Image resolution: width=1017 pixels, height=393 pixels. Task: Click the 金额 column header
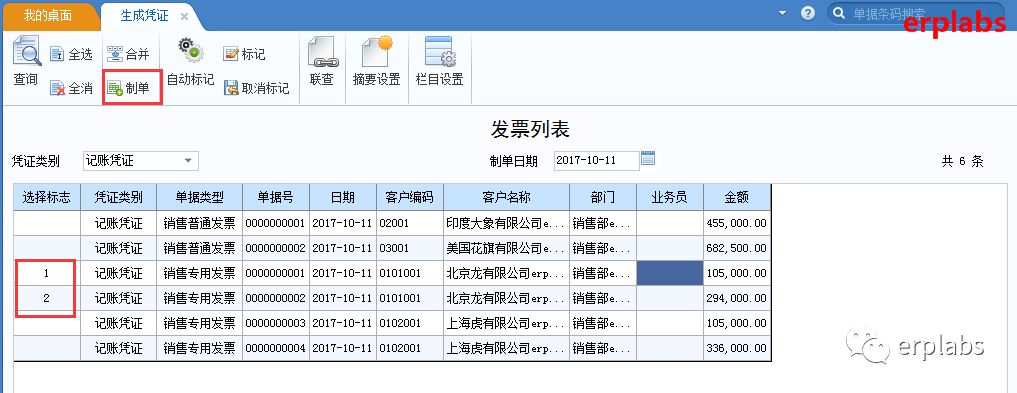(x=737, y=197)
